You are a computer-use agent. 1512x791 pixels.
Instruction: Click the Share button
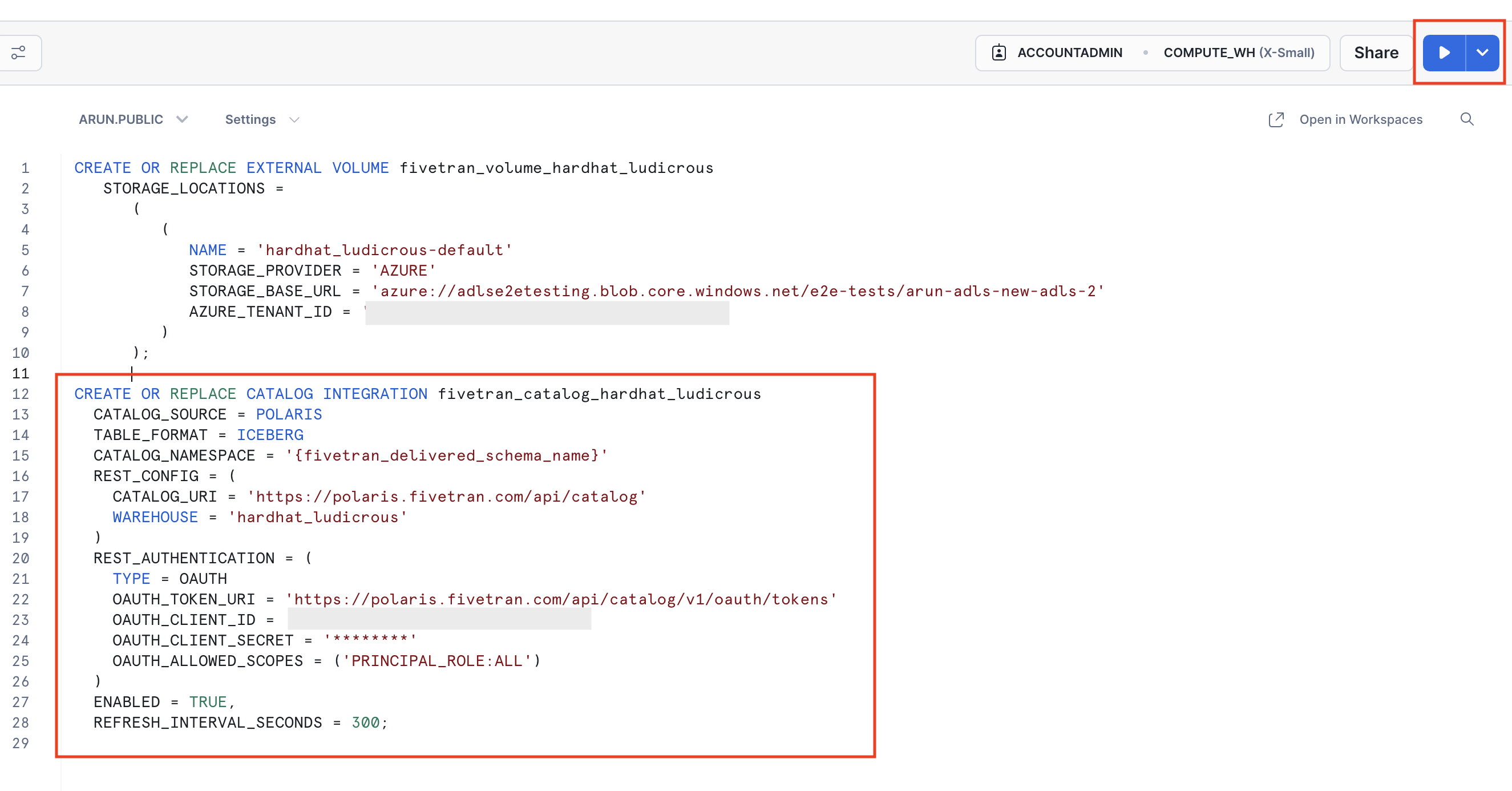pos(1376,53)
